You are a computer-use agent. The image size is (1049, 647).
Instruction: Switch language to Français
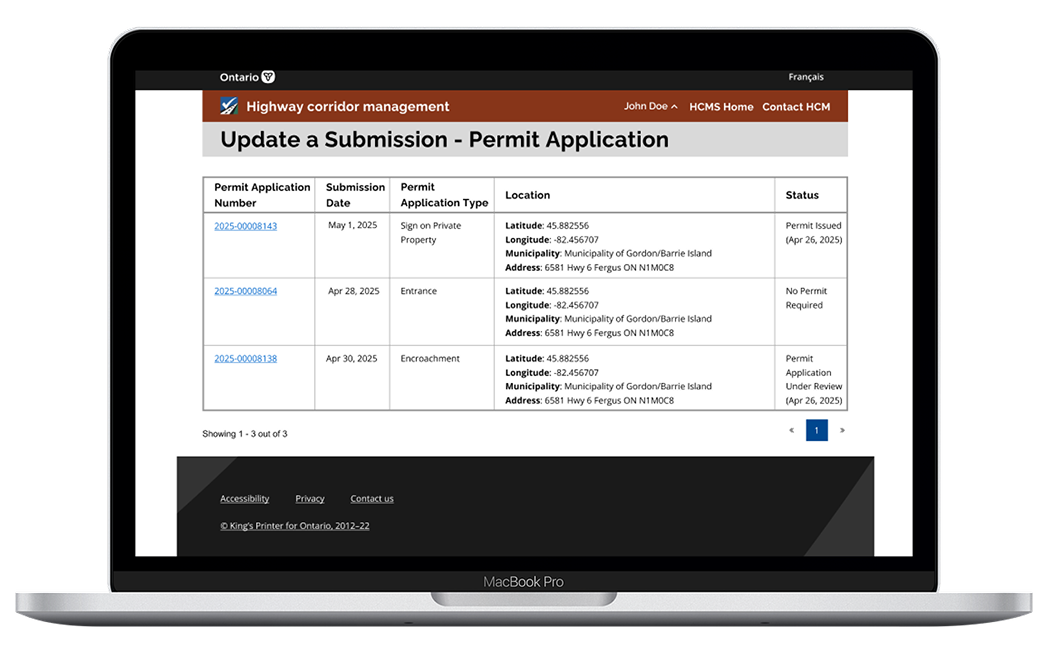(x=805, y=77)
